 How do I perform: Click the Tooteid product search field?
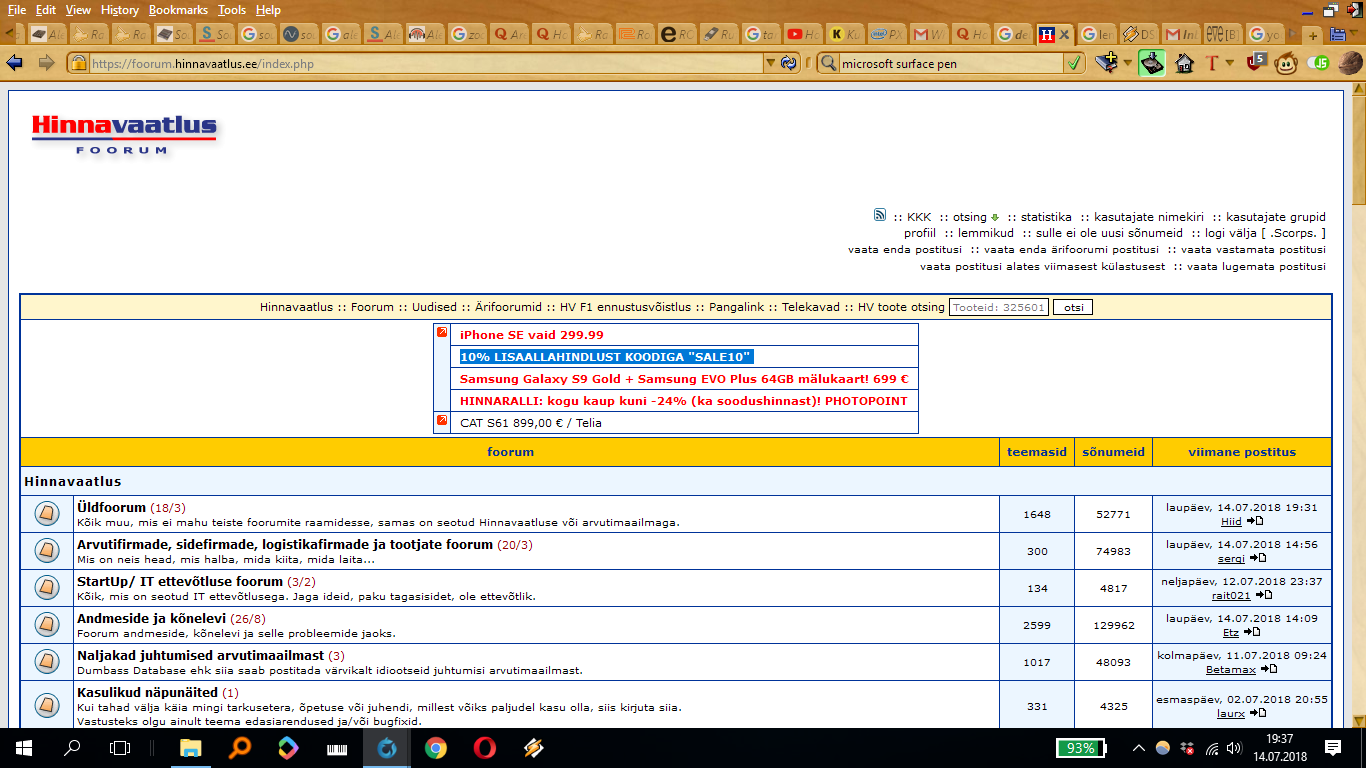click(999, 307)
